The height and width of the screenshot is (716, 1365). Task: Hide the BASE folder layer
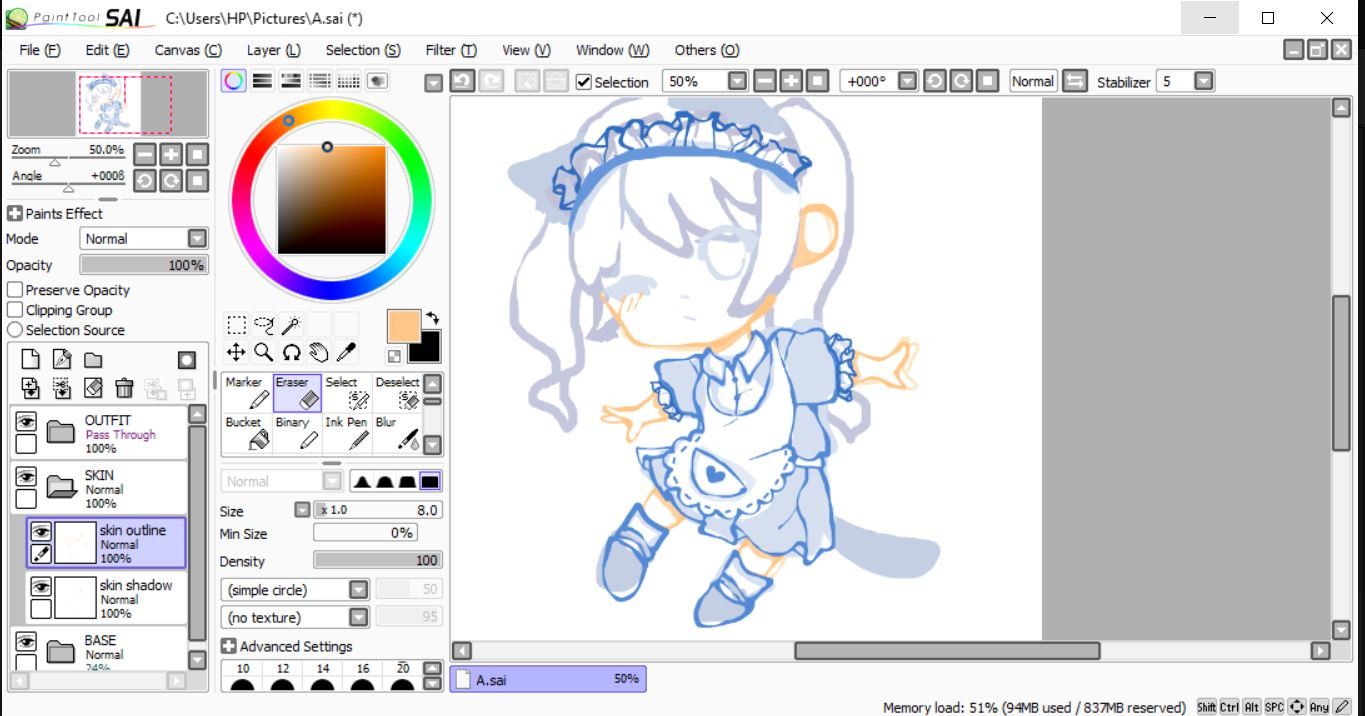[x=27, y=642]
